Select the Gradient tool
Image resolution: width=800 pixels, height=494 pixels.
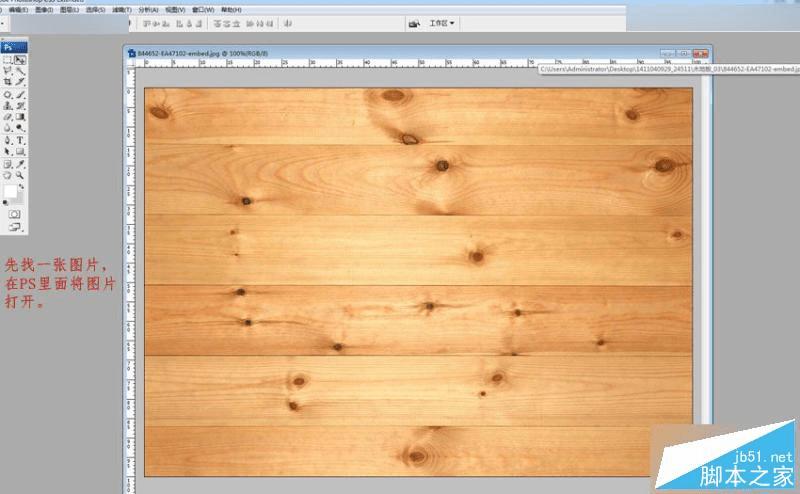pos(20,117)
